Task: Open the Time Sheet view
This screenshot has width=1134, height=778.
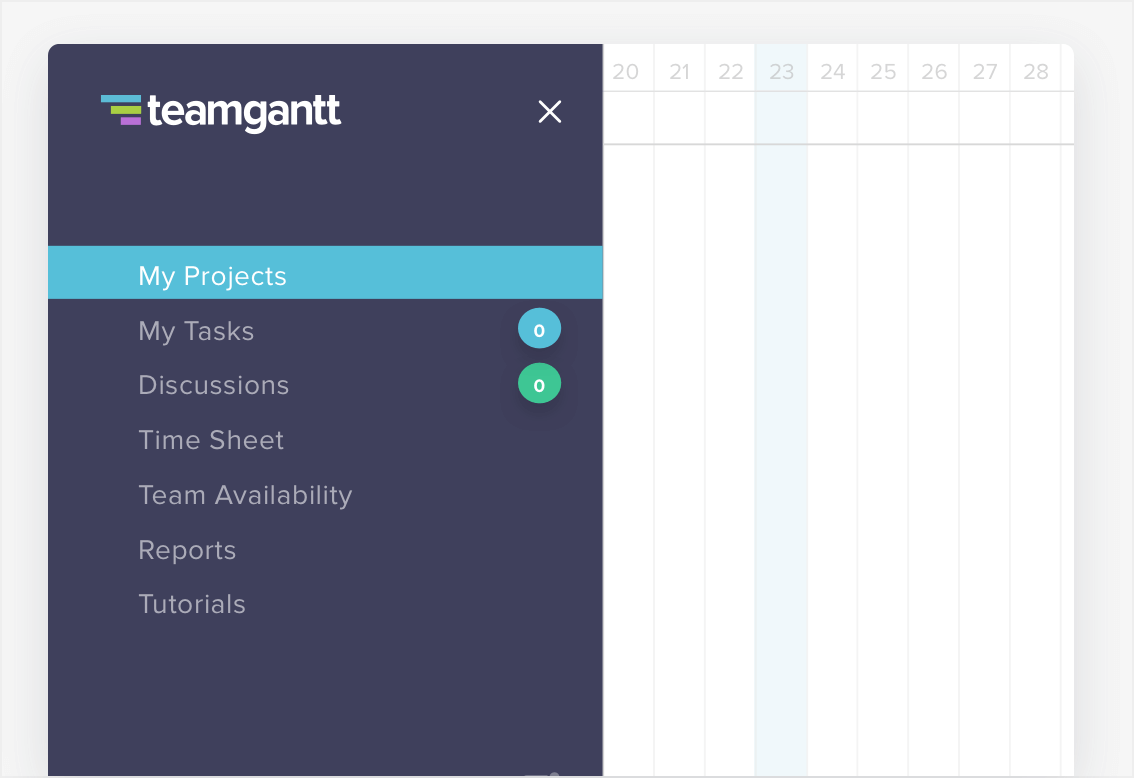Action: click(x=211, y=440)
